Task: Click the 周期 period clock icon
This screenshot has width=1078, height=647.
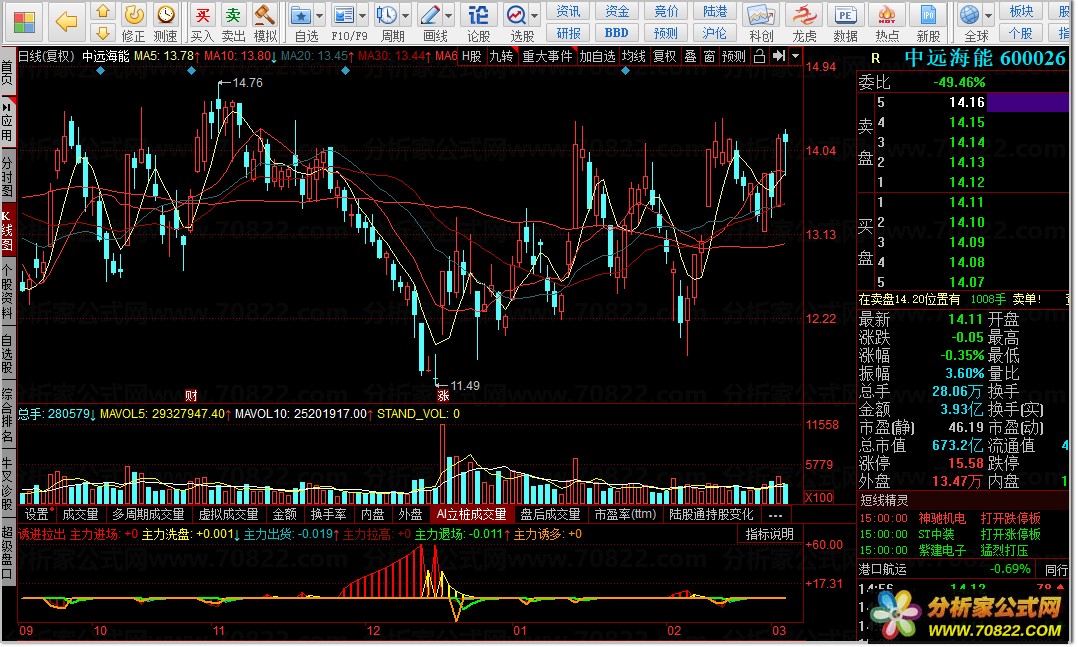Action: click(386, 15)
